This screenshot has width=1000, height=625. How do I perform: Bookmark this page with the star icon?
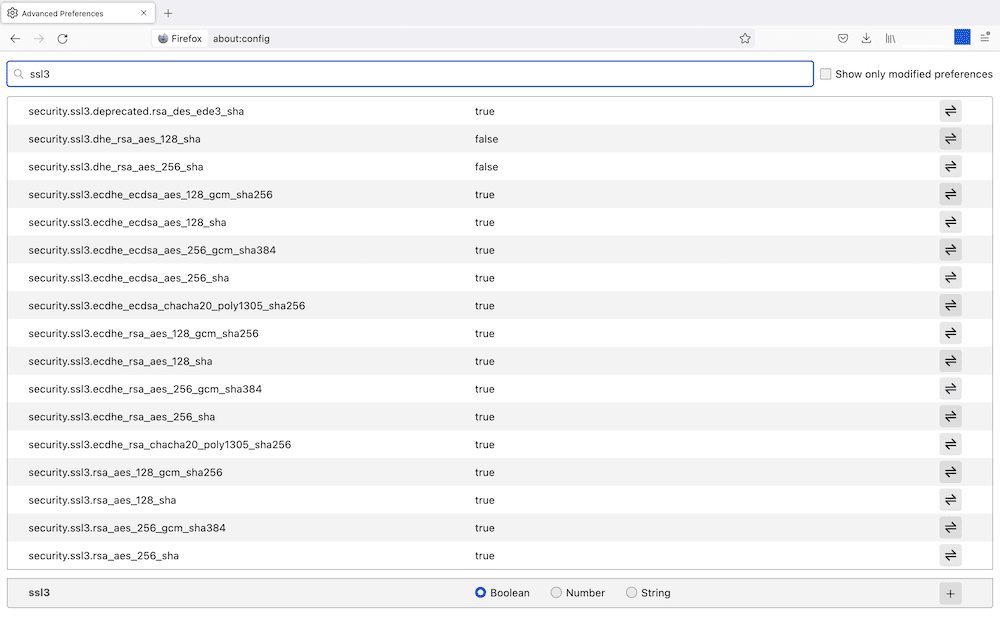click(x=745, y=38)
